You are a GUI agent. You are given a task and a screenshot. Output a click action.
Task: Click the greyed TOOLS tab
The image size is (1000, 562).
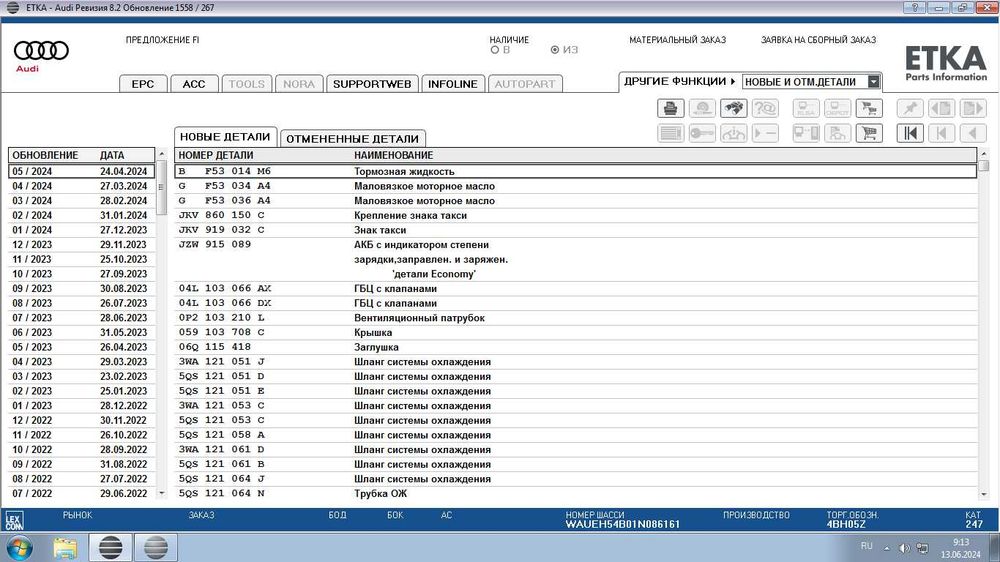tap(246, 84)
